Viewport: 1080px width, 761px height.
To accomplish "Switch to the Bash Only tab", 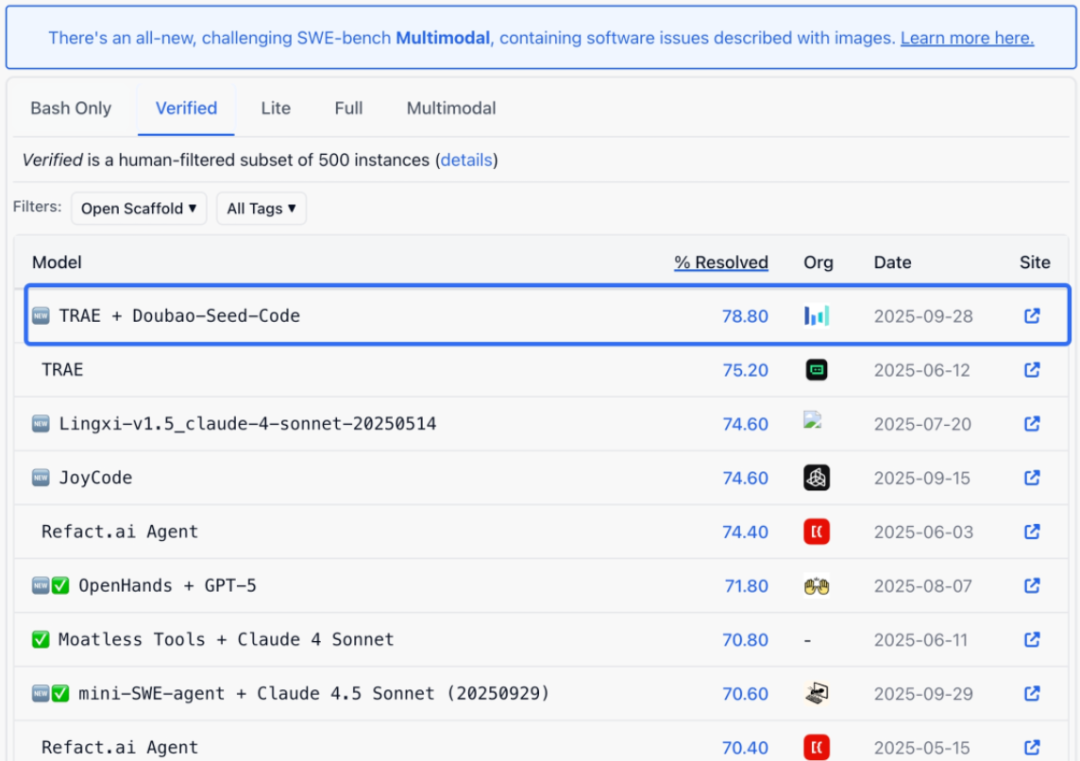I will click(x=71, y=108).
